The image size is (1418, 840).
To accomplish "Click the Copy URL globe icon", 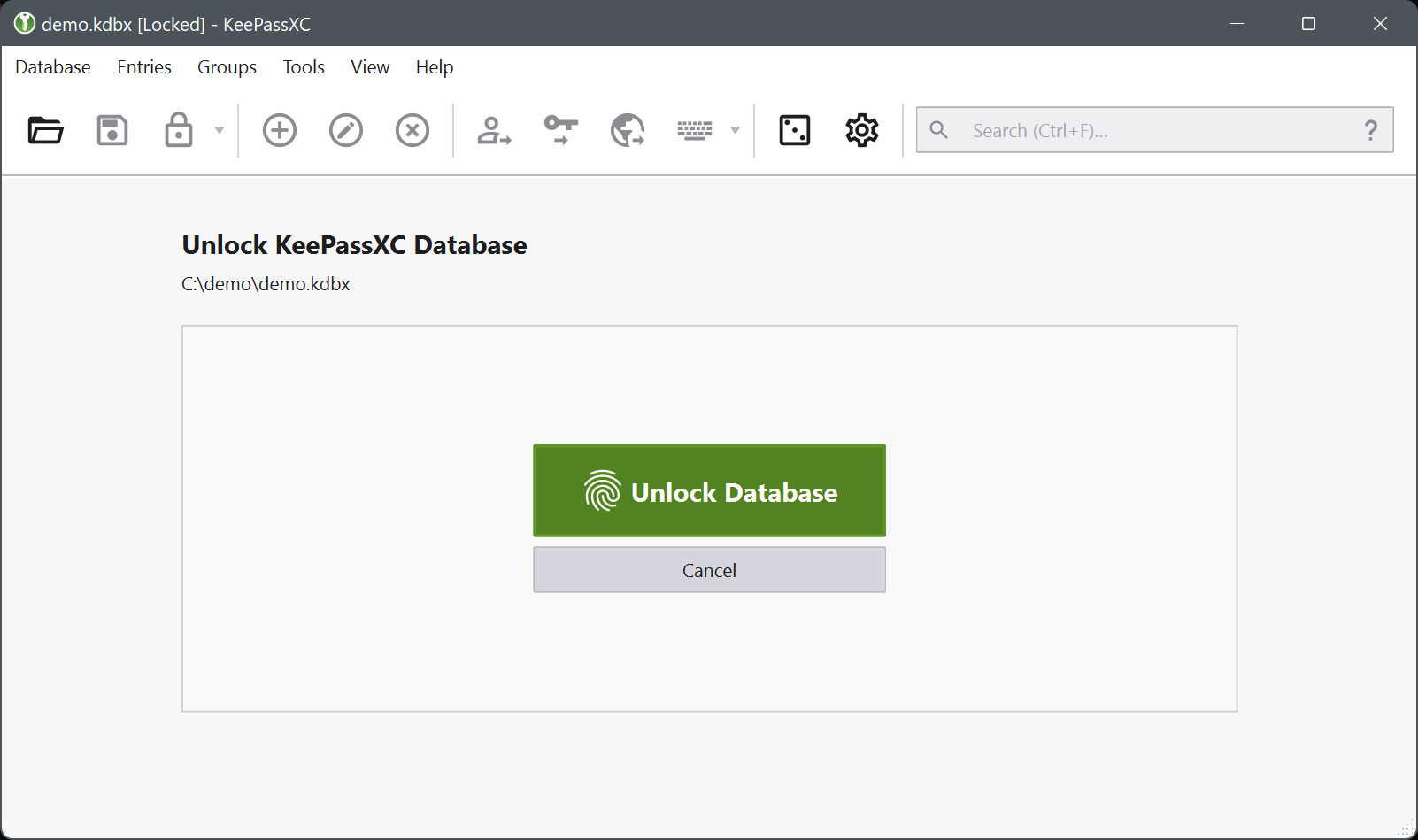I will tap(628, 130).
